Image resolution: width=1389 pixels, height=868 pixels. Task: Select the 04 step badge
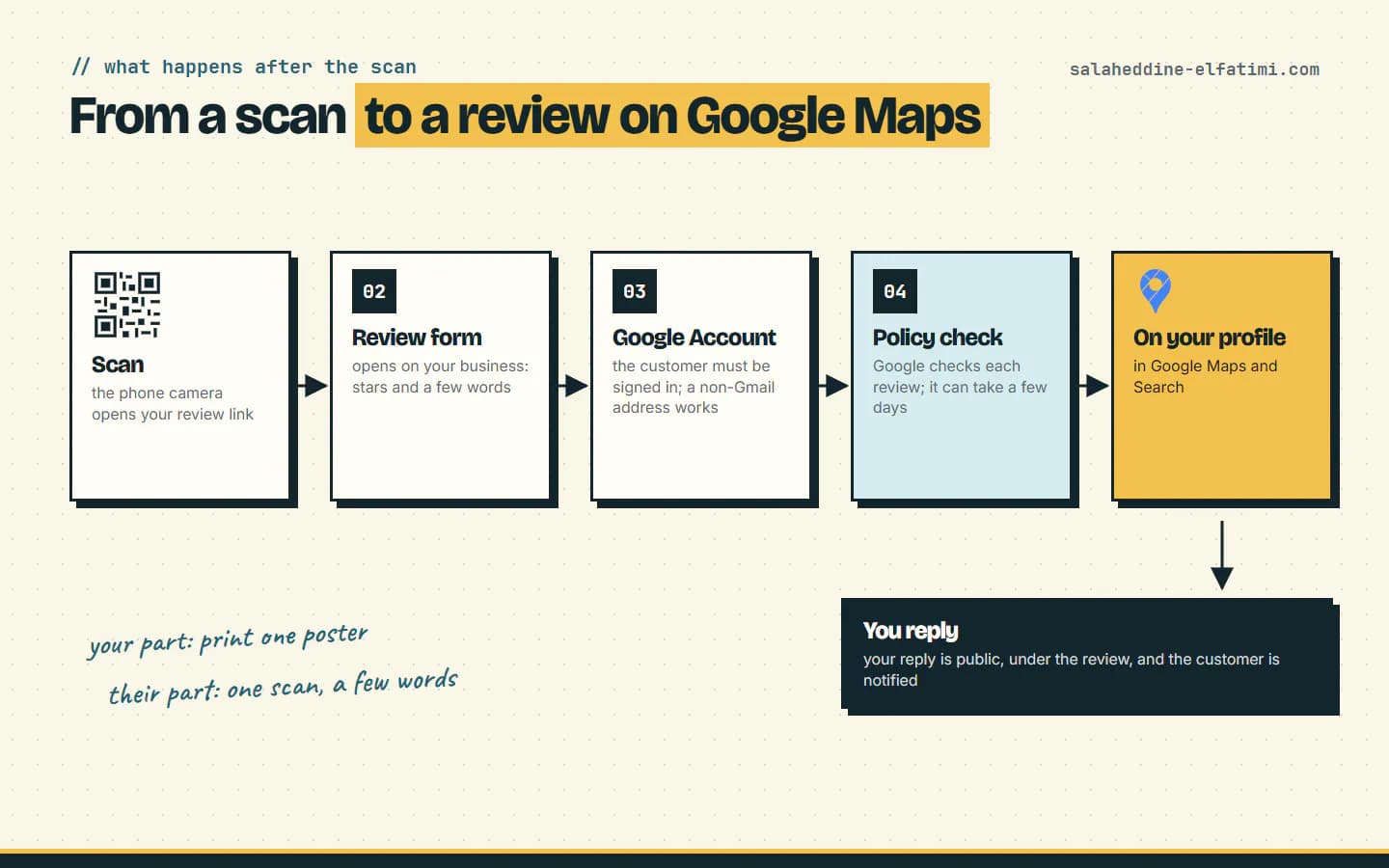(x=895, y=291)
